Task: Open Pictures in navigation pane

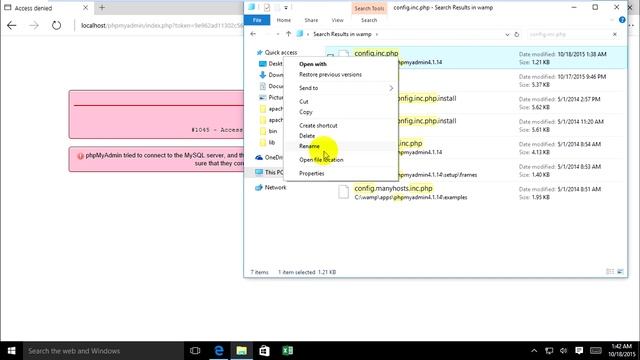Action: [271, 98]
